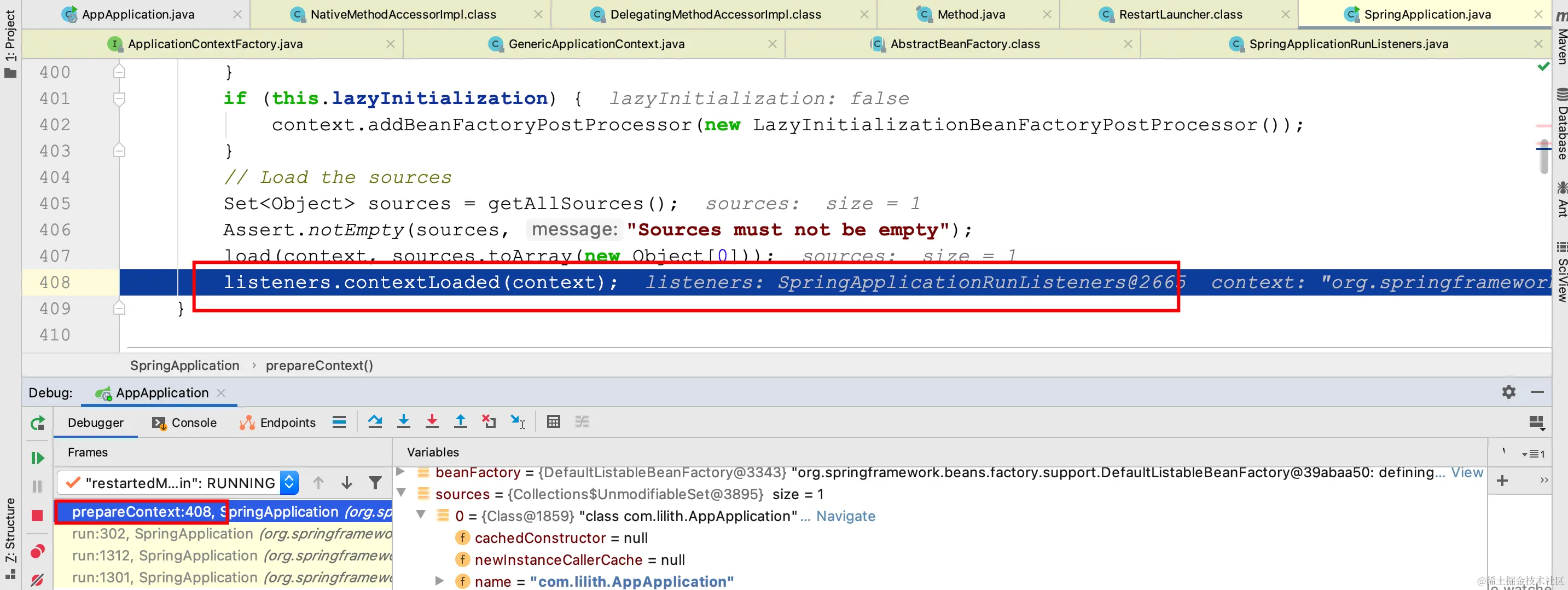This screenshot has width=1568, height=590.
Task: Click the View link for beanFactory
Action: pyautogui.click(x=1466, y=472)
